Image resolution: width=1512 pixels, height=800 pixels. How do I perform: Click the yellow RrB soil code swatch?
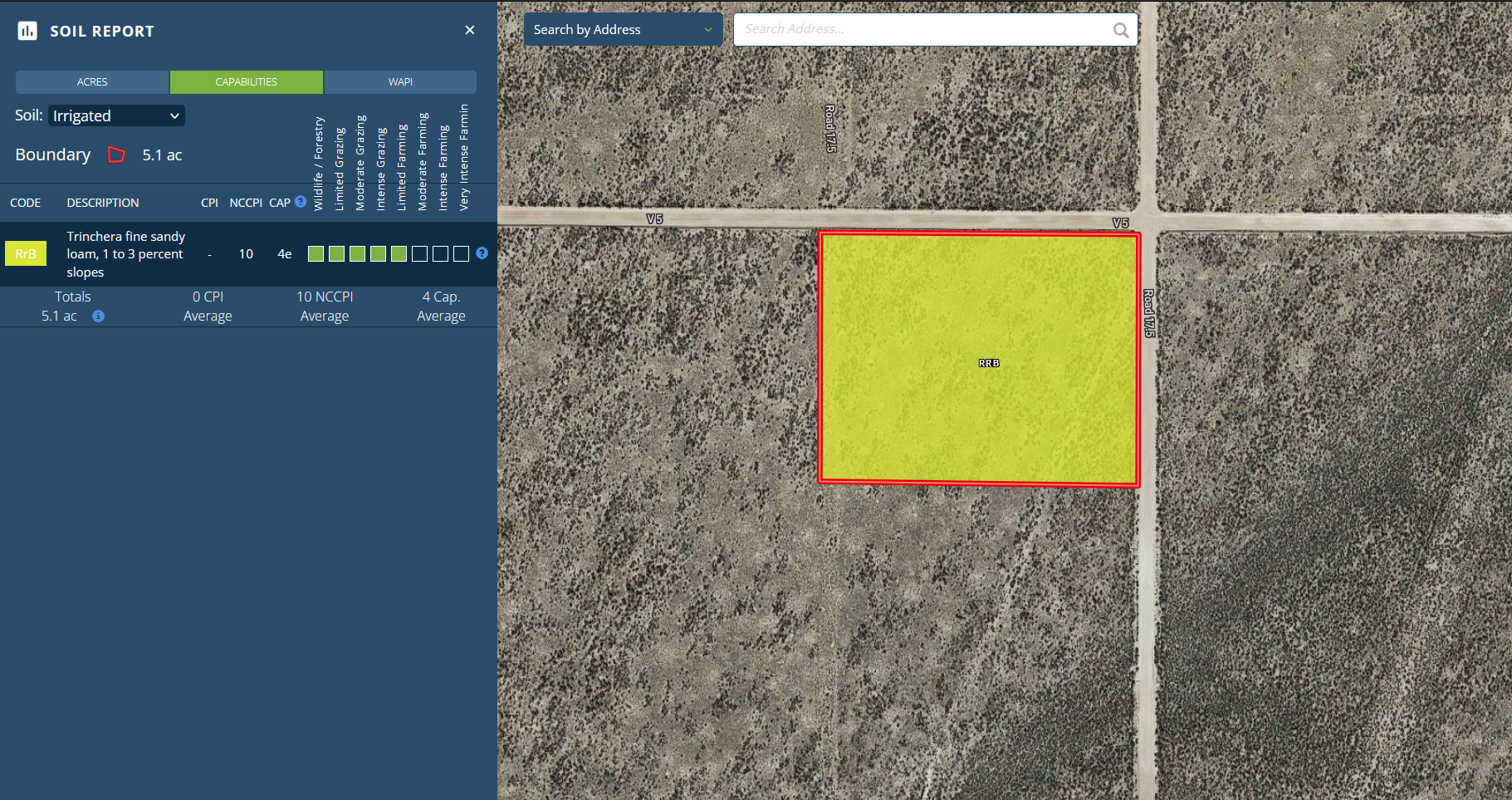26,254
